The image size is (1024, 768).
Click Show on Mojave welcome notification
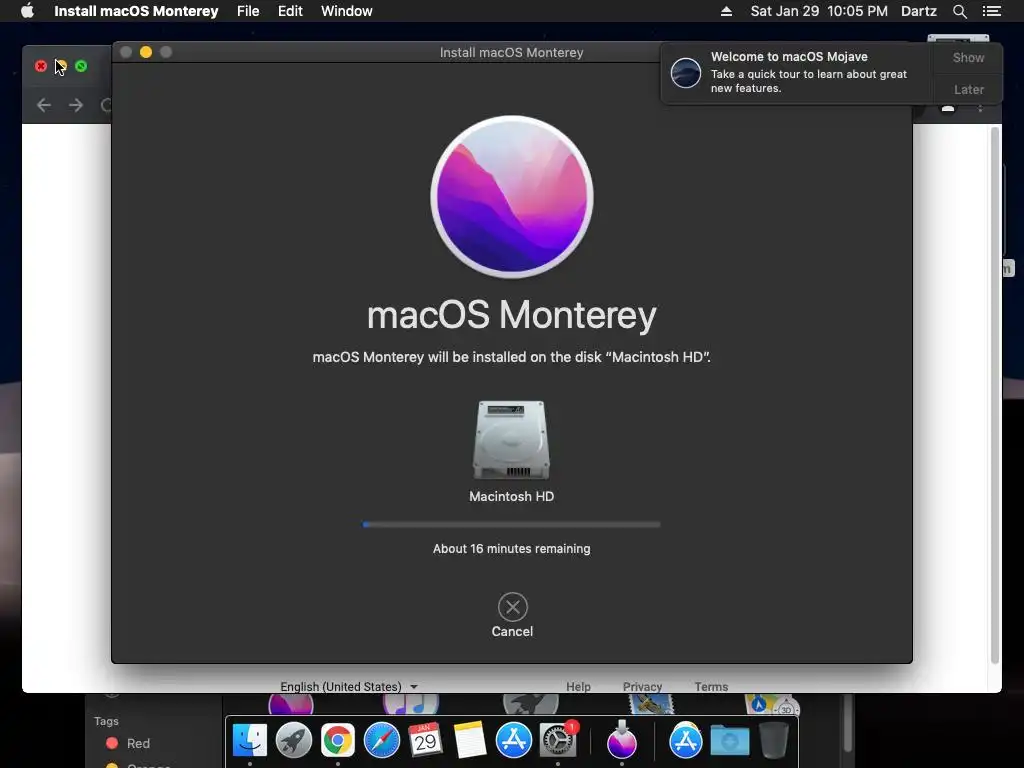coord(968,57)
